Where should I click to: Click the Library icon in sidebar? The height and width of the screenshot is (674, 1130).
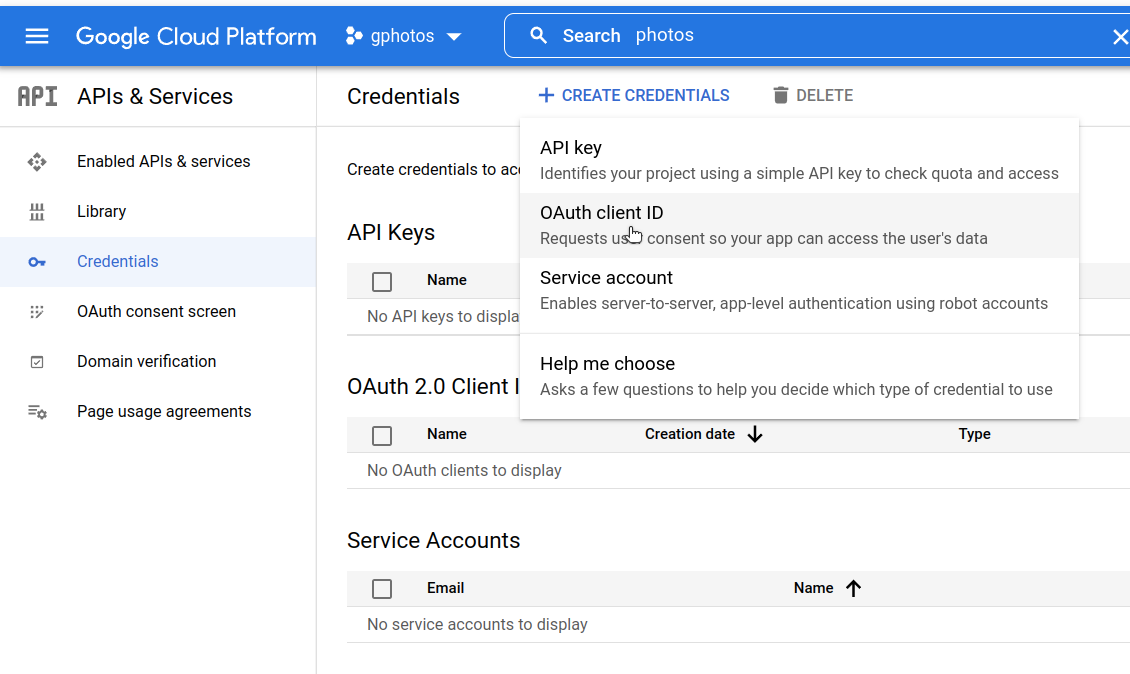pos(37,212)
